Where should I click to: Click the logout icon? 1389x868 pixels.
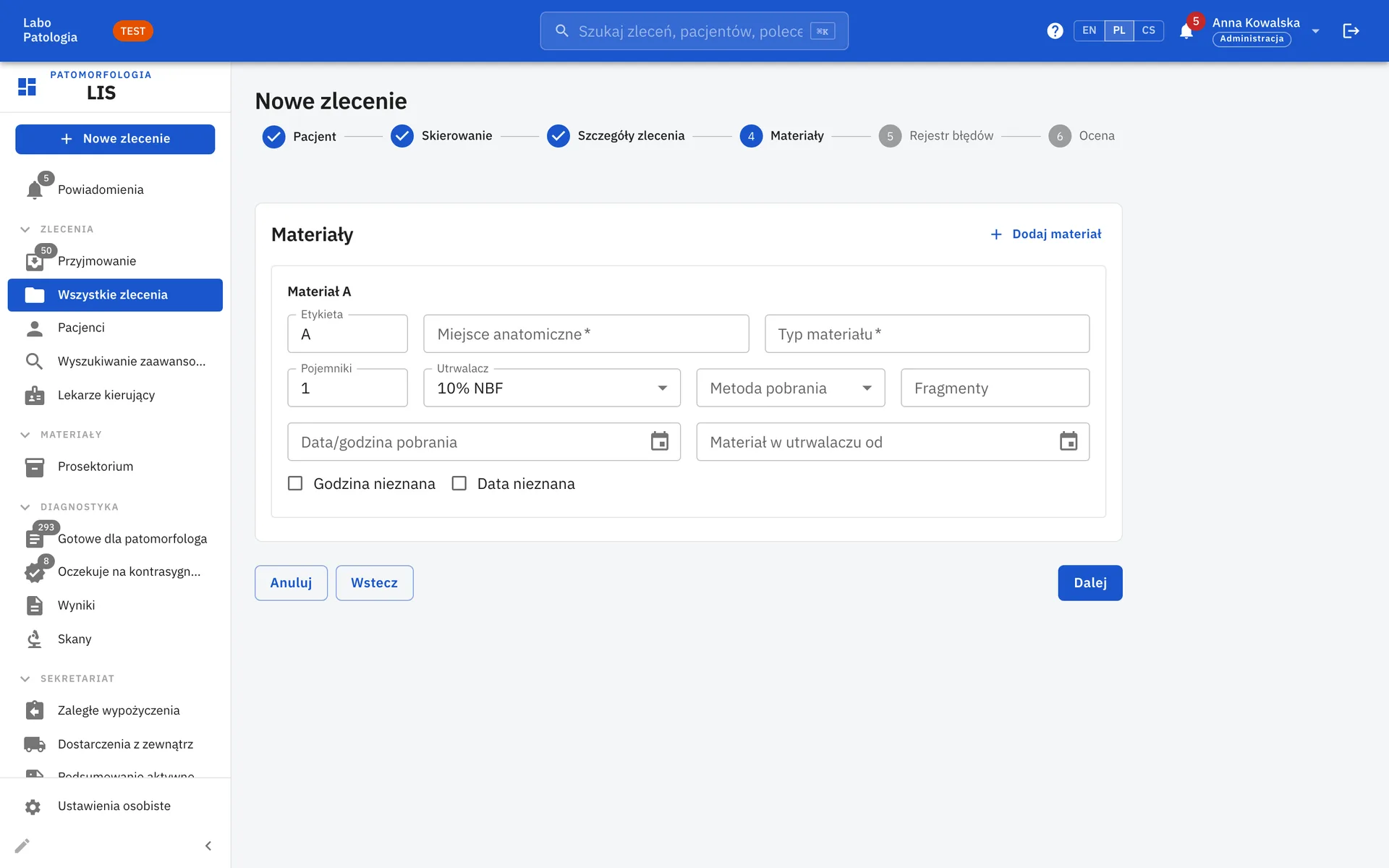point(1351,31)
